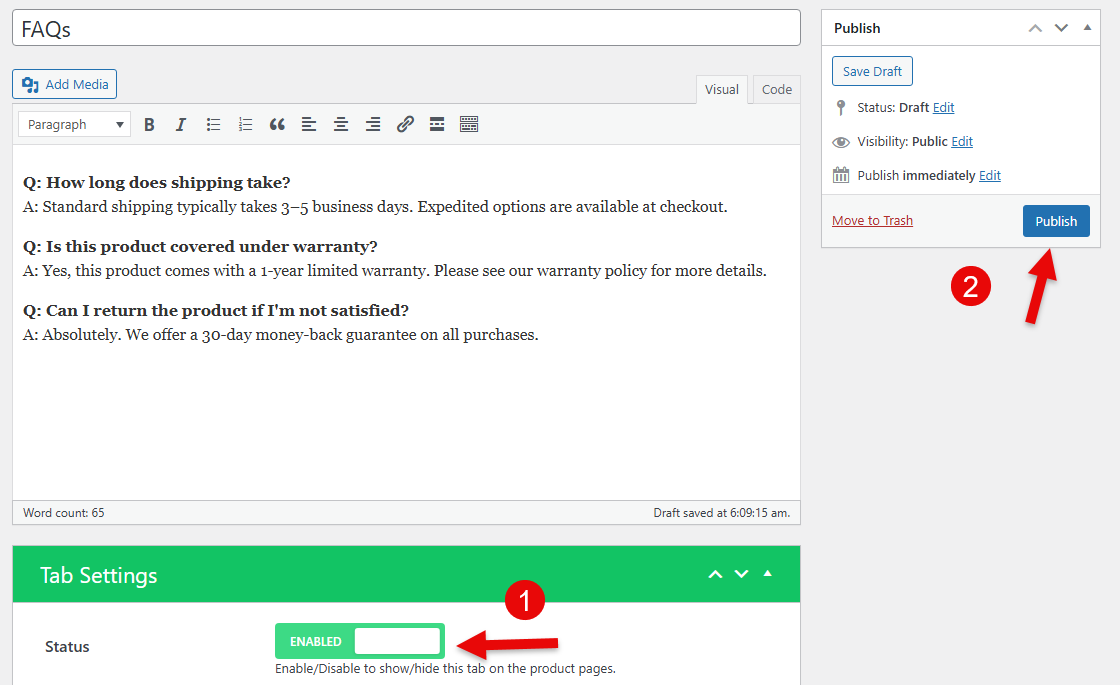Toggle bold formatting in editor toolbar

tap(149, 124)
